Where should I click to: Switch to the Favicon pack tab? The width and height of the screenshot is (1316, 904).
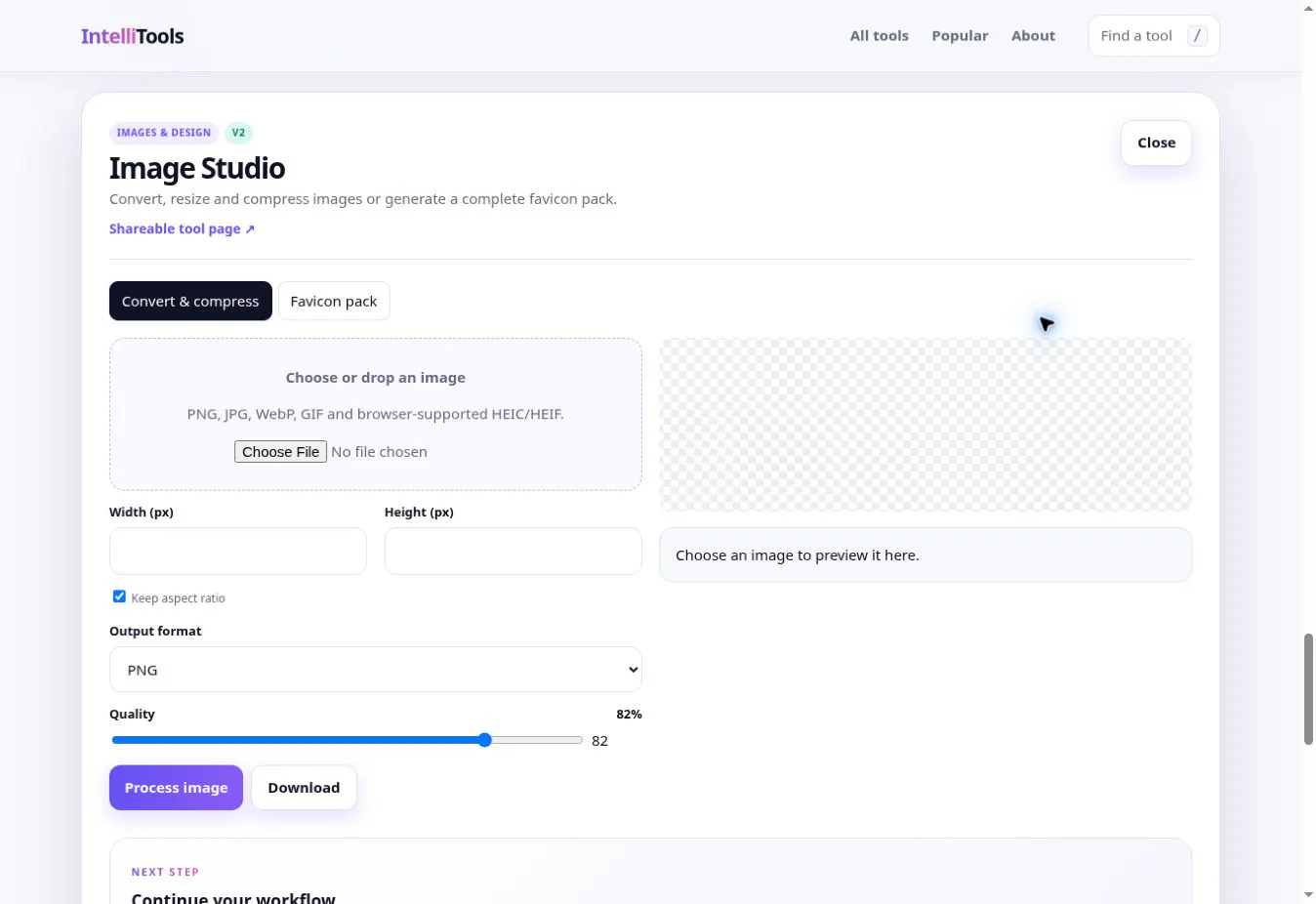click(334, 302)
